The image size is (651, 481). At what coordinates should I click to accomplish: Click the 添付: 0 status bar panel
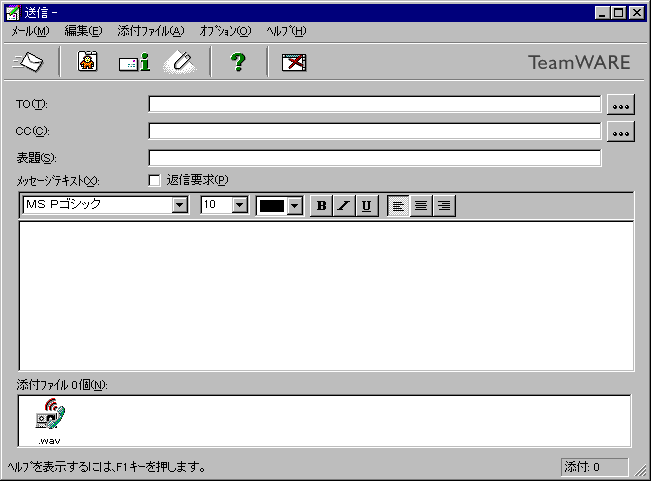[594, 467]
